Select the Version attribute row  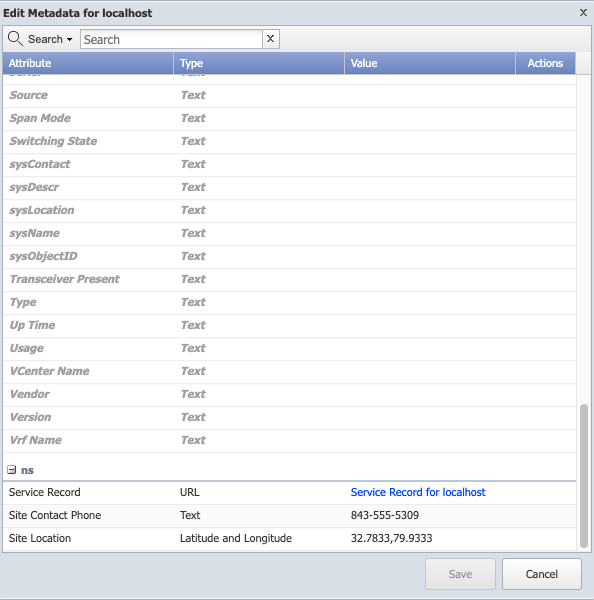[289, 417]
